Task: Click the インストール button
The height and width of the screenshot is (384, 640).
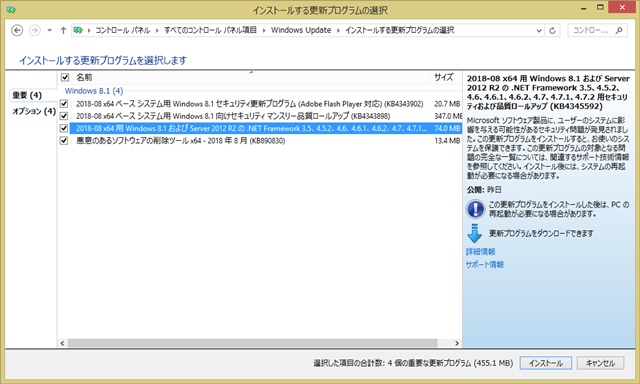Action: coord(546,363)
